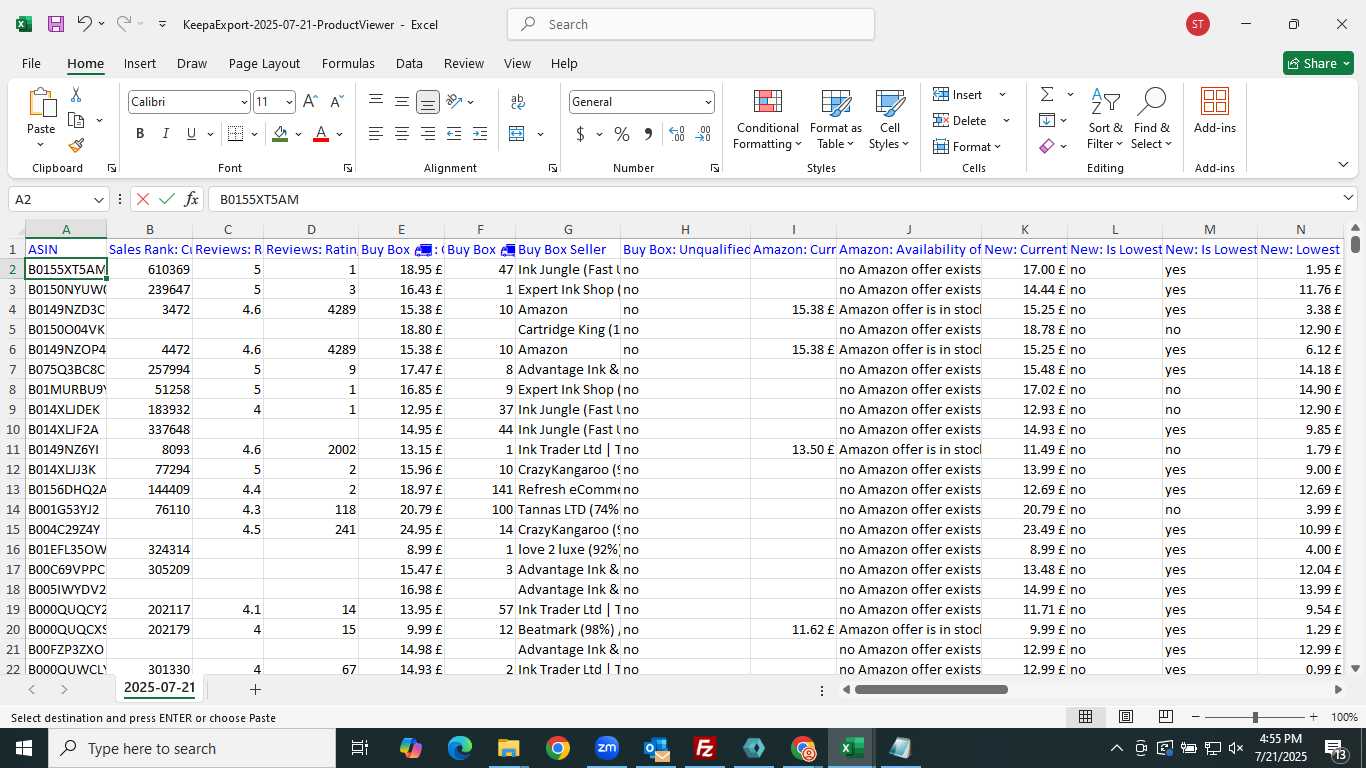Apply Wrap Text icon
Viewport: 1366px width, 768px height.
(x=518, y=102)
